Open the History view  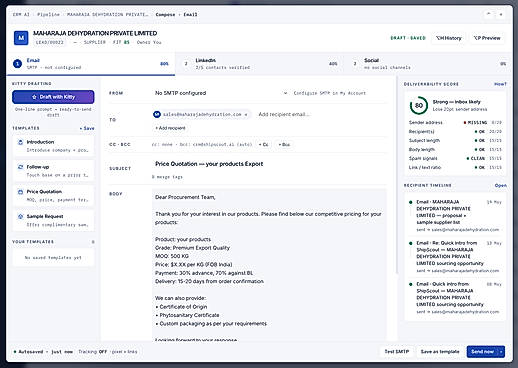[449, 38]
